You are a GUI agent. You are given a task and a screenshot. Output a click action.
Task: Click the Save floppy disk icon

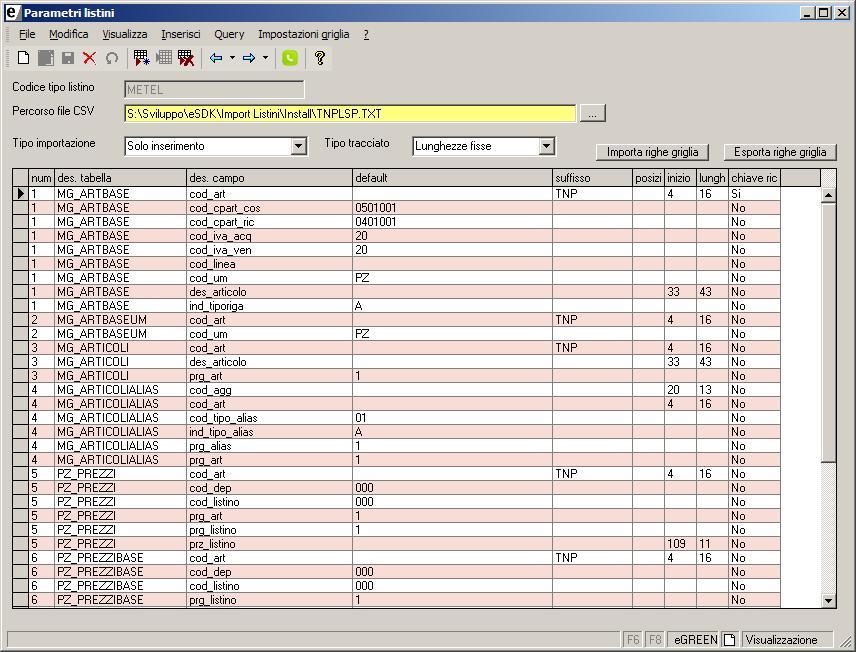[x=68, y=58]
